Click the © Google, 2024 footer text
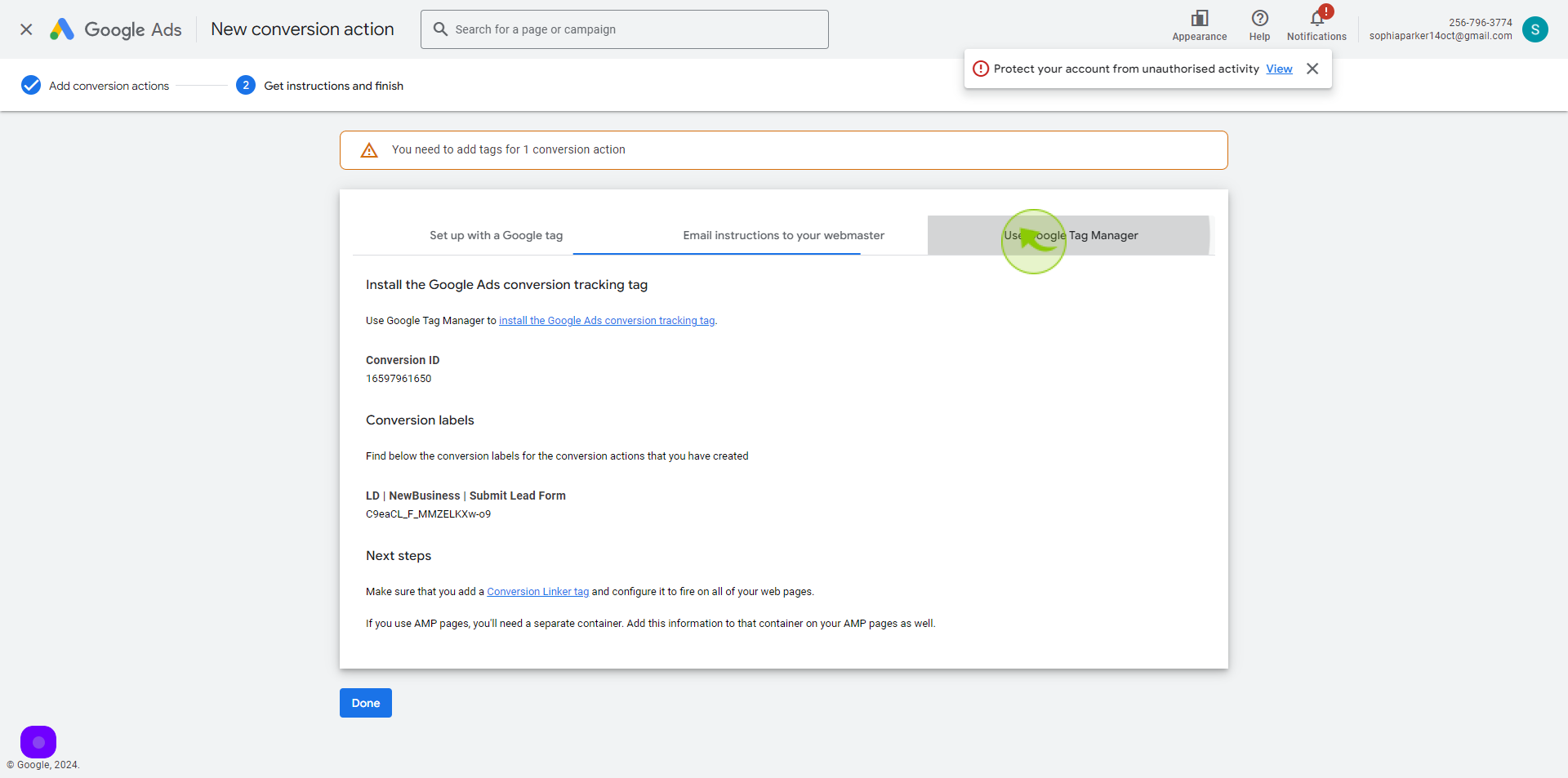The height and width of the screenshot is (778, 1568). click(43, 765)
